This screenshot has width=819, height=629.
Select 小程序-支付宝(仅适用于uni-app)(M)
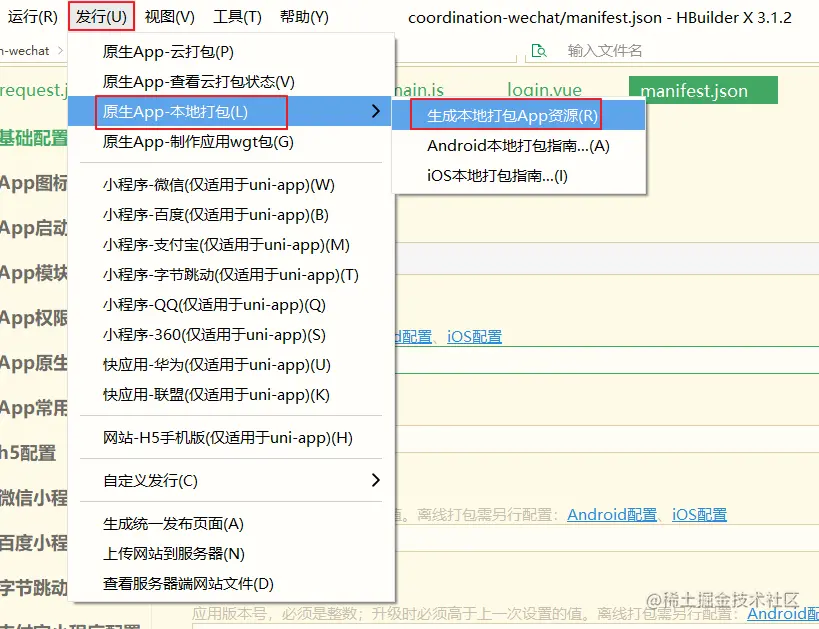pos(231,244)
